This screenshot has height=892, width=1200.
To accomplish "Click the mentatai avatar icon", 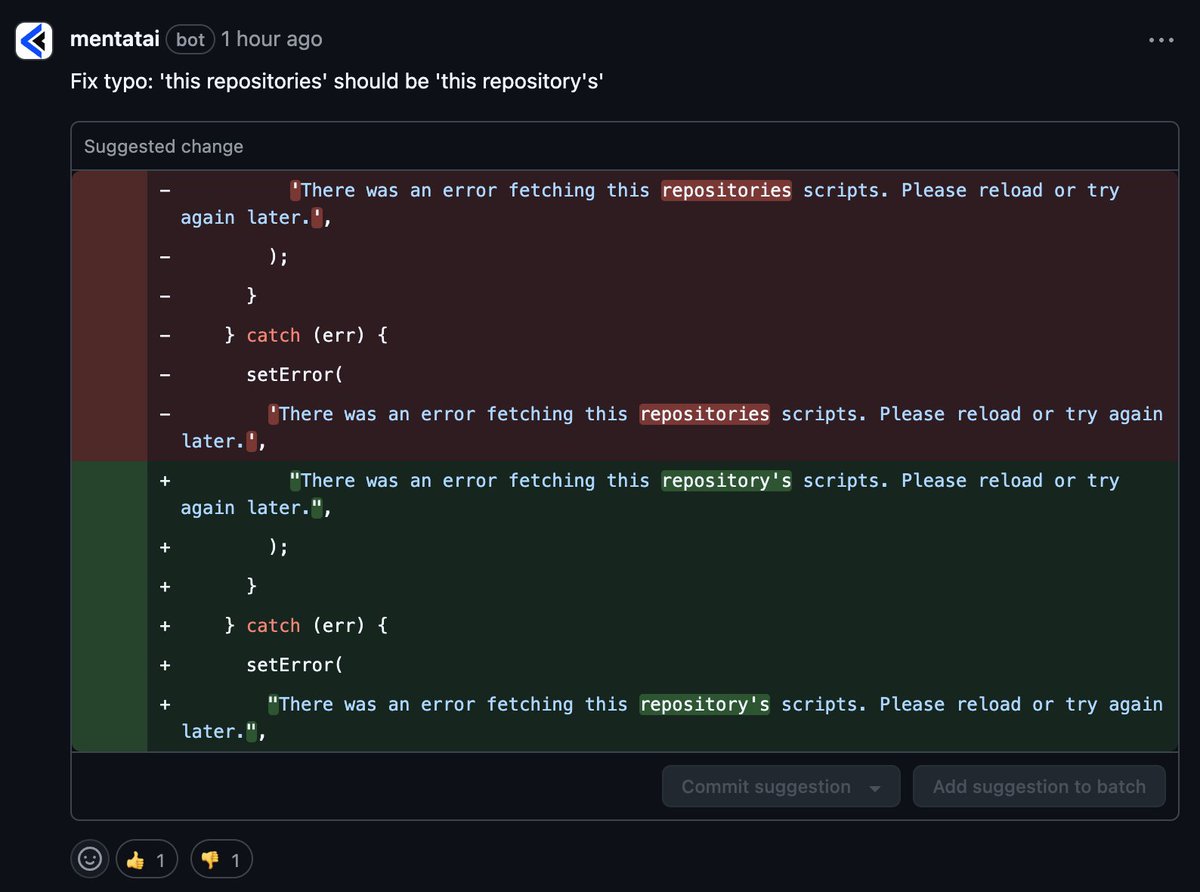I will pyautogui.click(x=34, y=40).
